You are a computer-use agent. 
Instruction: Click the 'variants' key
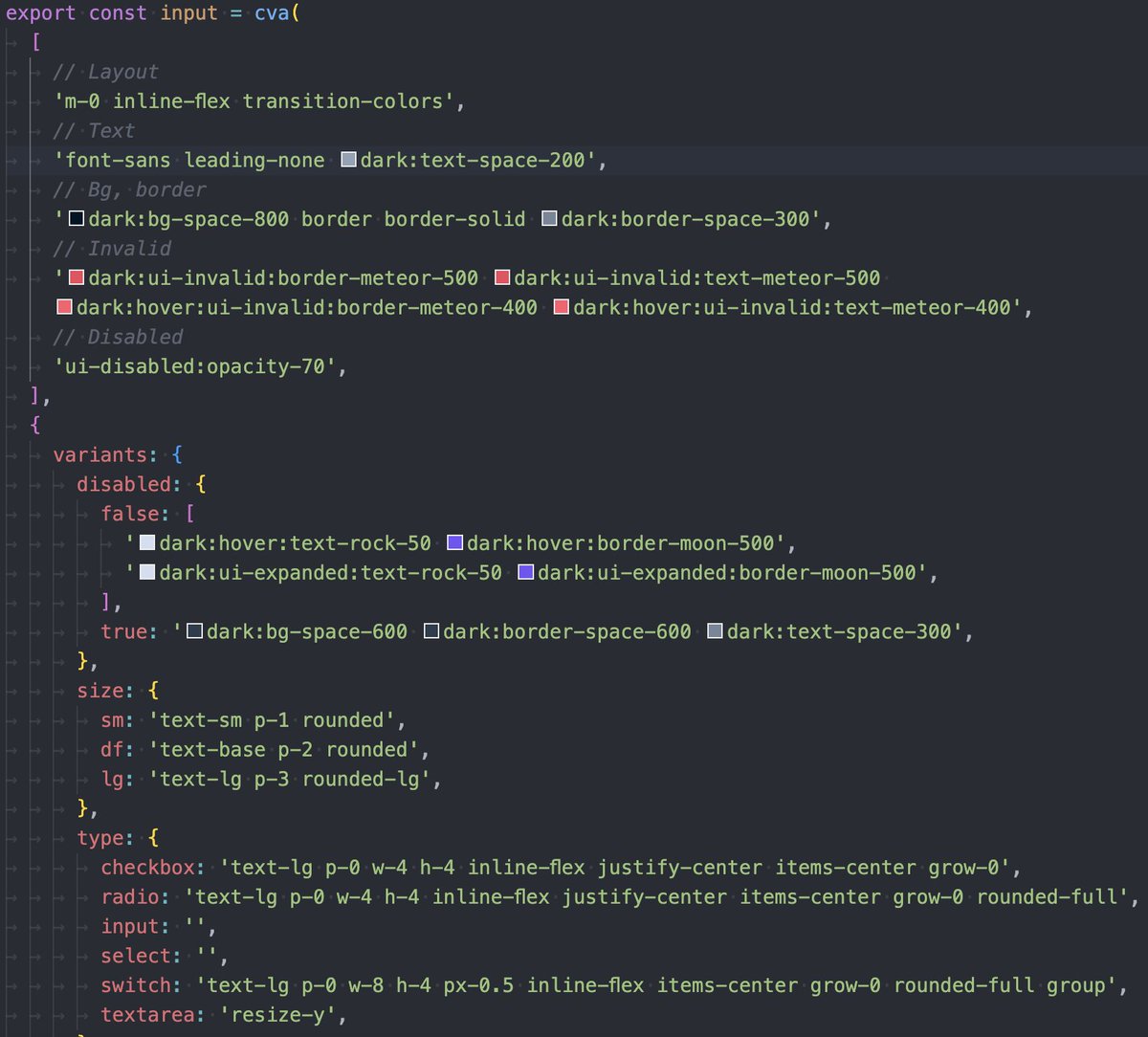100,454
